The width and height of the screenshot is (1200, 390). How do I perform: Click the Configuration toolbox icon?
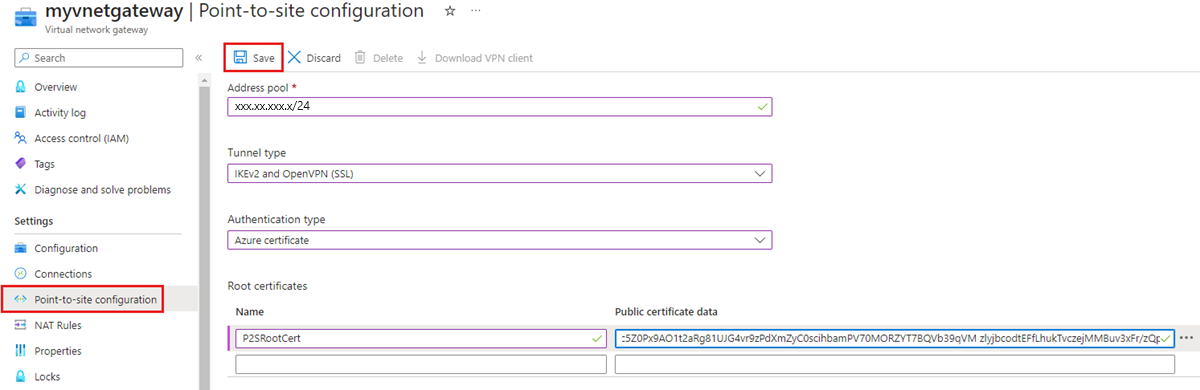[21, 248]
